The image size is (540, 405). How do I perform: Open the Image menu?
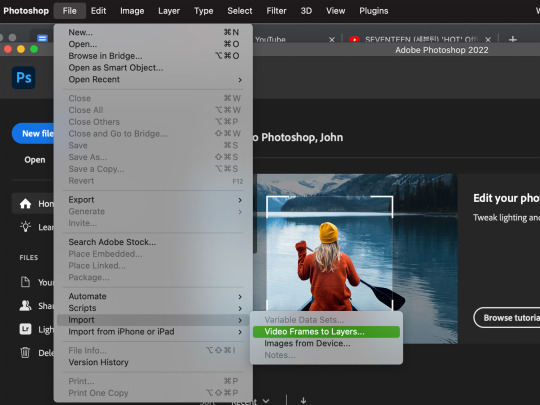tap(132, 11)
